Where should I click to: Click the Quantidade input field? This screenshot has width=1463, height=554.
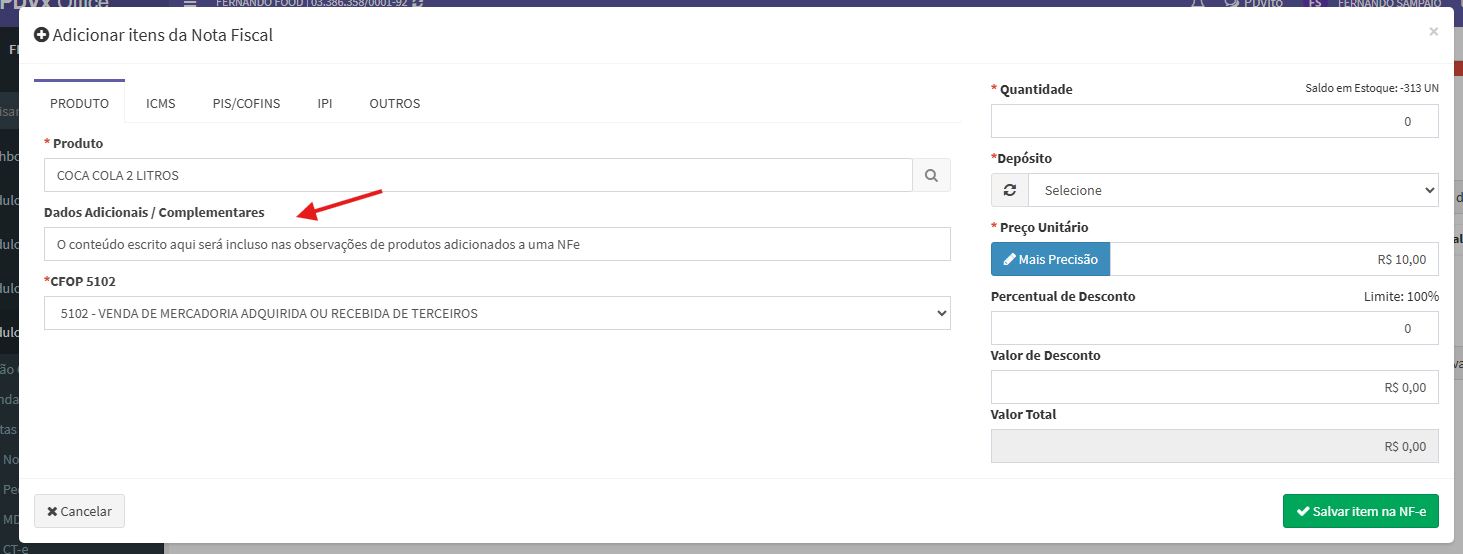[1215, 121]
